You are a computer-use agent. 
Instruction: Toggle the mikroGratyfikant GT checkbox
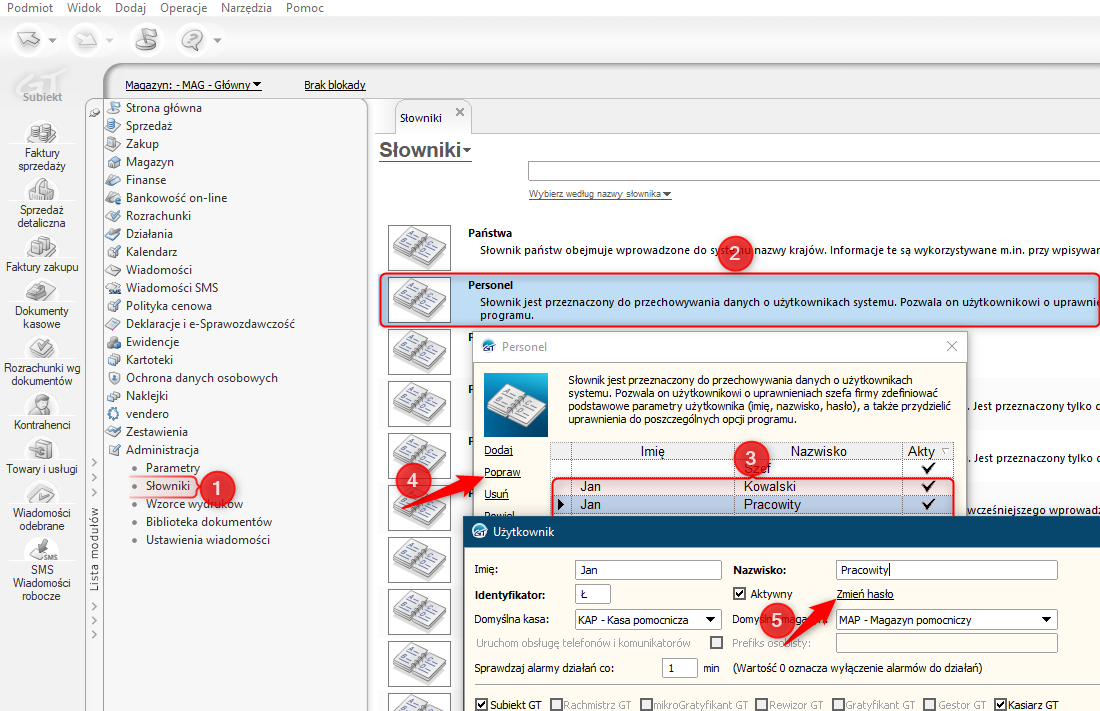click(x=646, y=704)
